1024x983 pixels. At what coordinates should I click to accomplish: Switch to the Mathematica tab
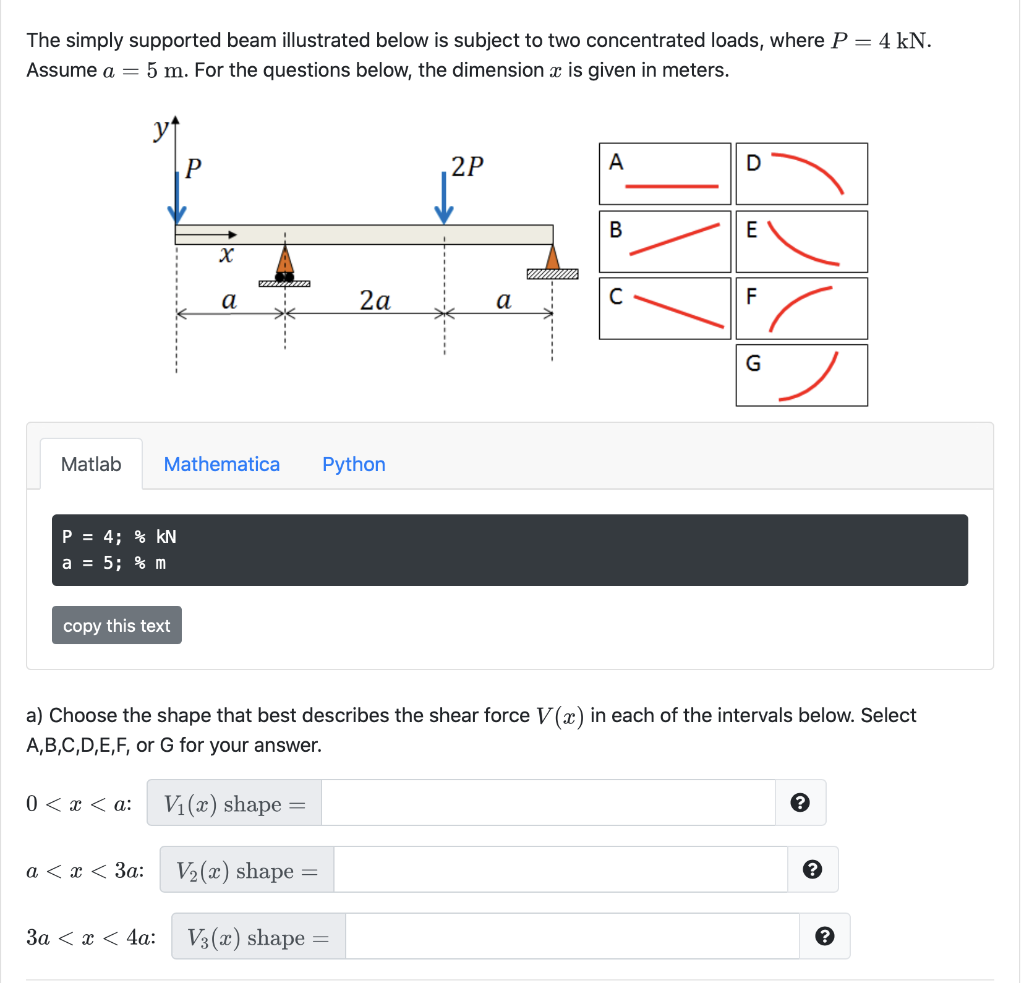[221, 464]
